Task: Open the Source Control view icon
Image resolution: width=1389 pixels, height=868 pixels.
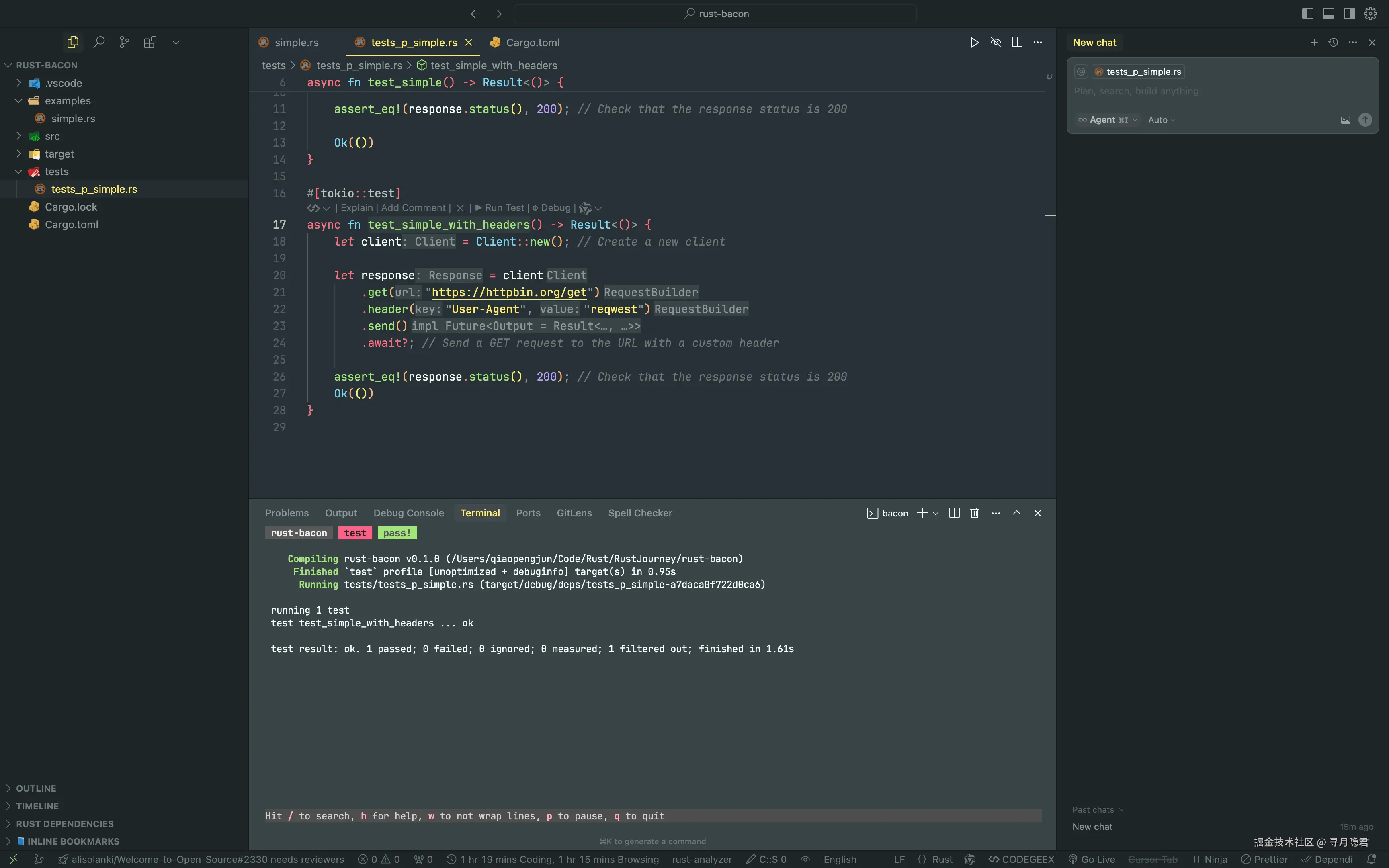Action: coord(124,42)
